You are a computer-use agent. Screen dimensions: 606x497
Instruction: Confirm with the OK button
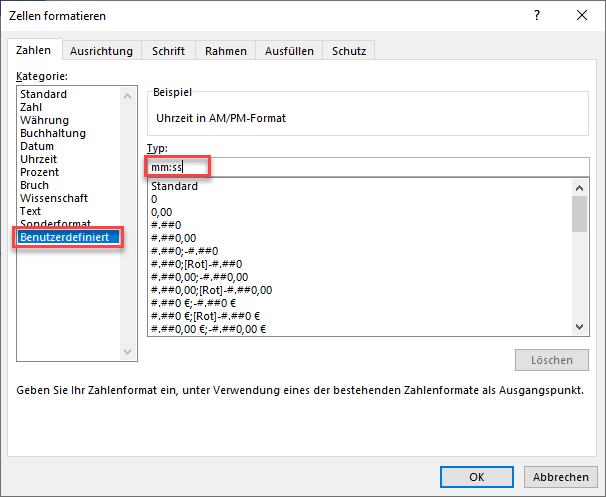point(477,477)
